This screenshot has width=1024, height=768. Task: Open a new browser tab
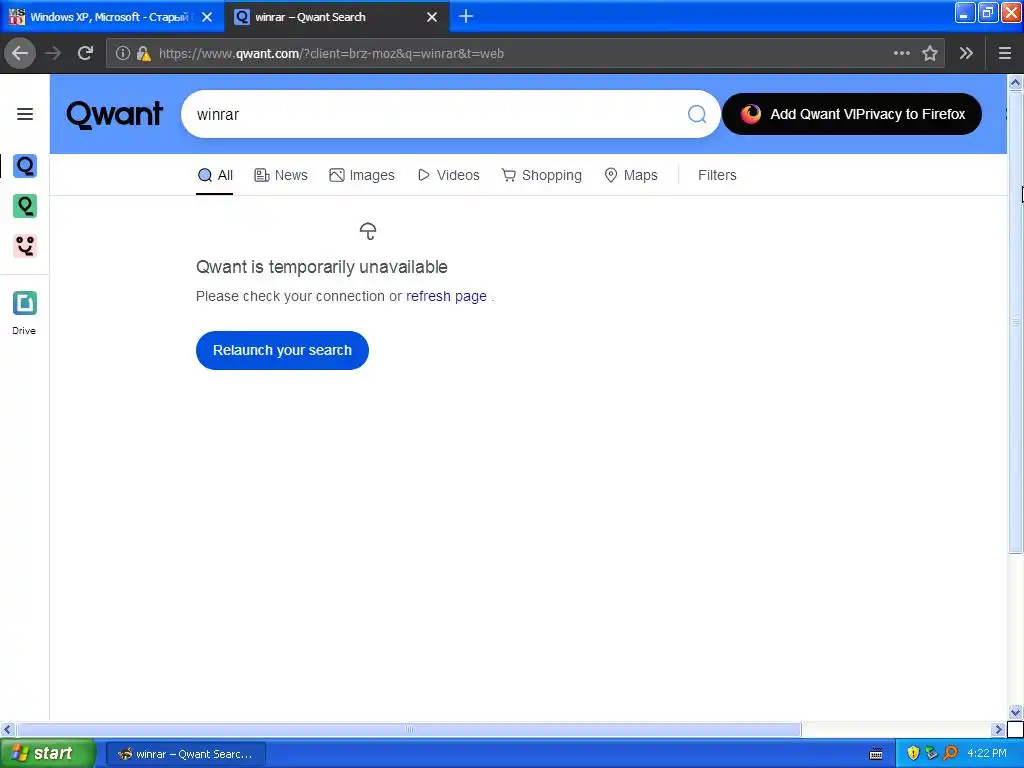coord(466,16)
